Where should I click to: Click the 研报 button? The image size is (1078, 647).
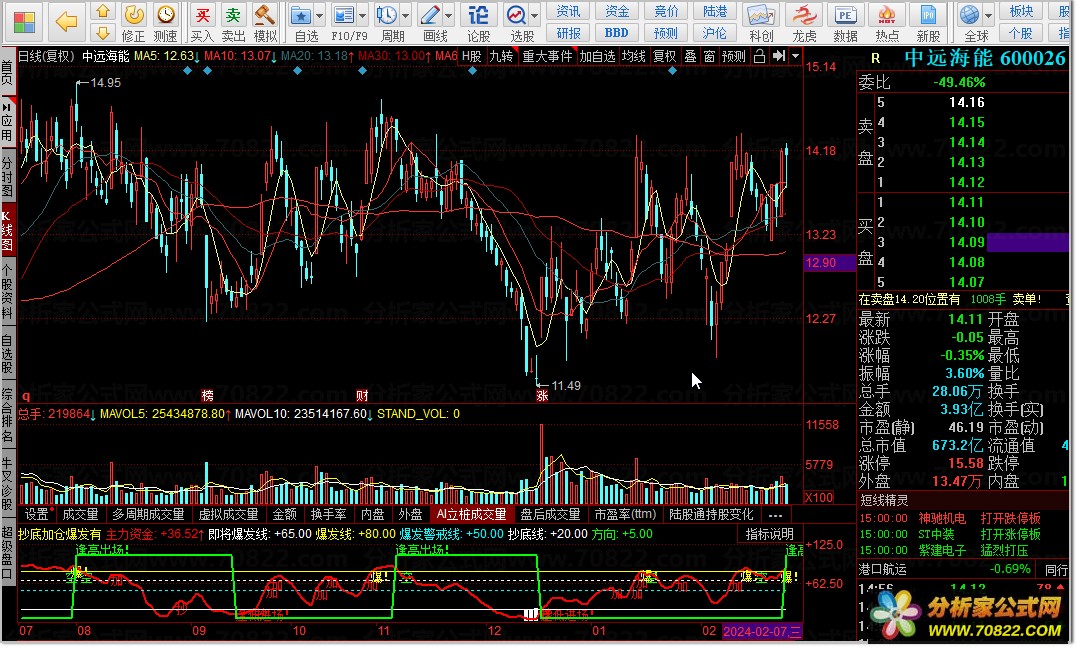pyautogui.click(x=568, y=33)
